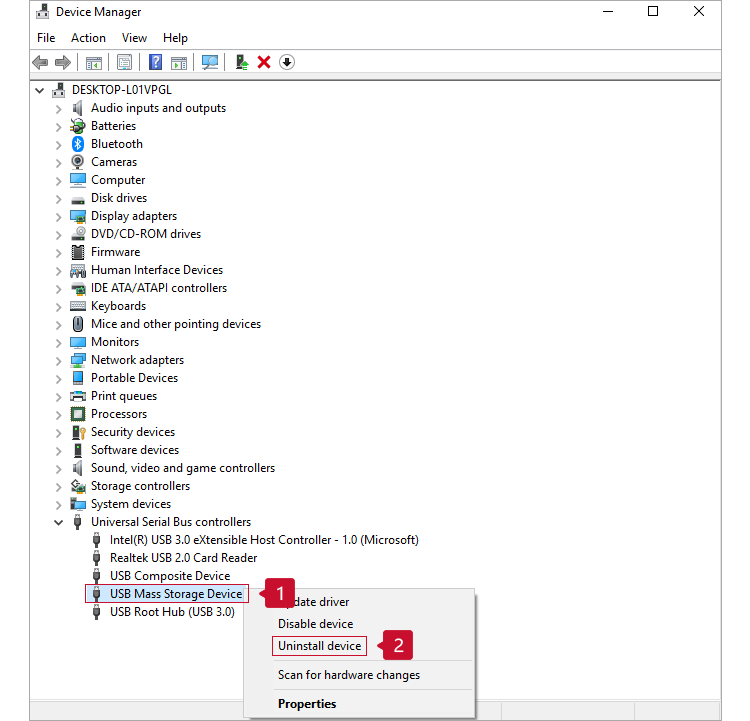Click the Scan for hardware changes monitor icon

coord(210,62)
